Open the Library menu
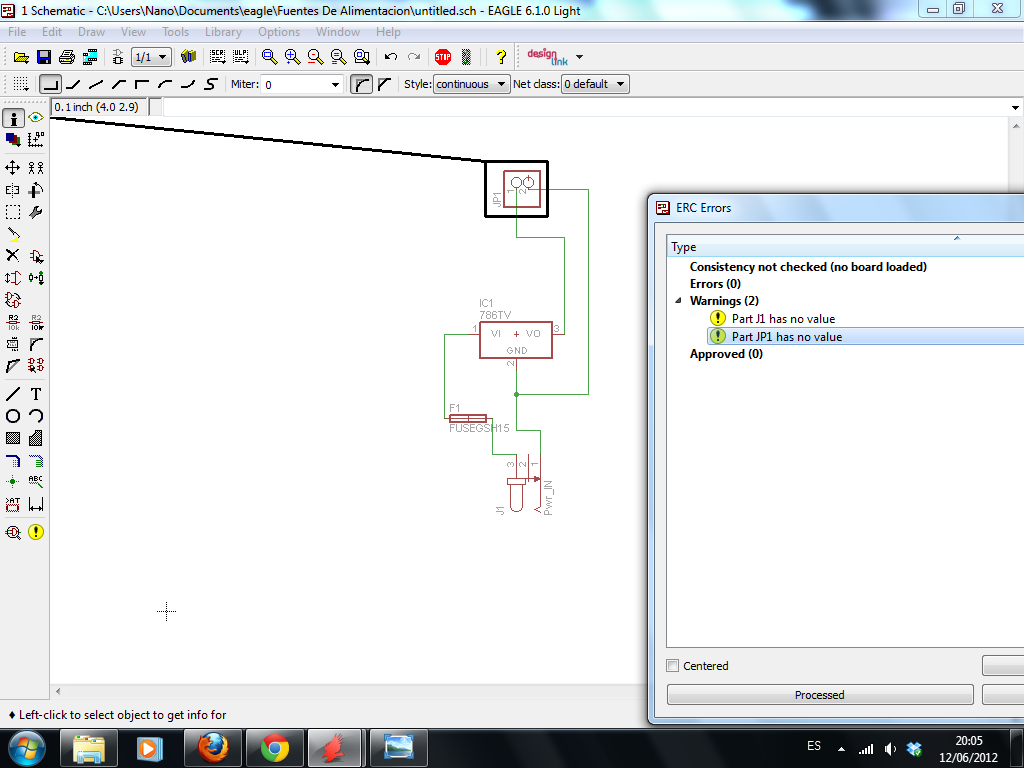Image resolution: width=1024 pixels, height=768 pixels. coord(223,32)
